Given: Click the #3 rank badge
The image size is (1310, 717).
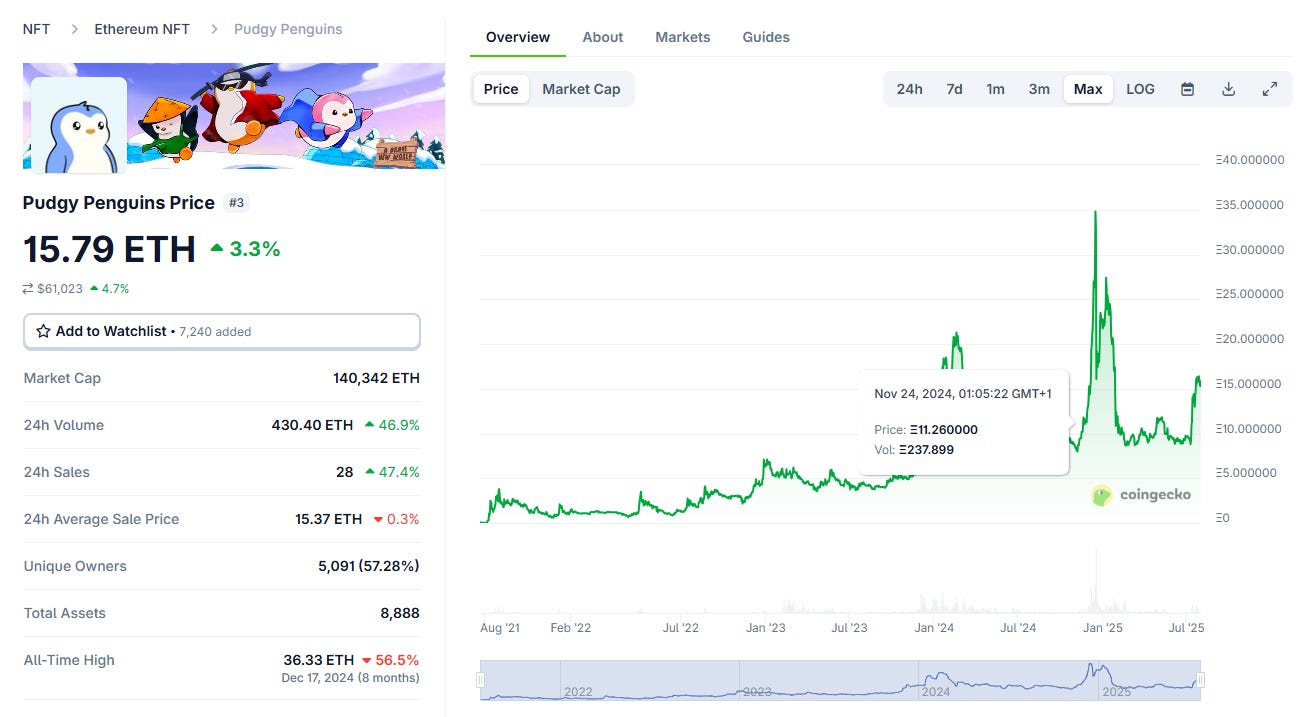Looking at the screenshot, I should coord(236,203).
